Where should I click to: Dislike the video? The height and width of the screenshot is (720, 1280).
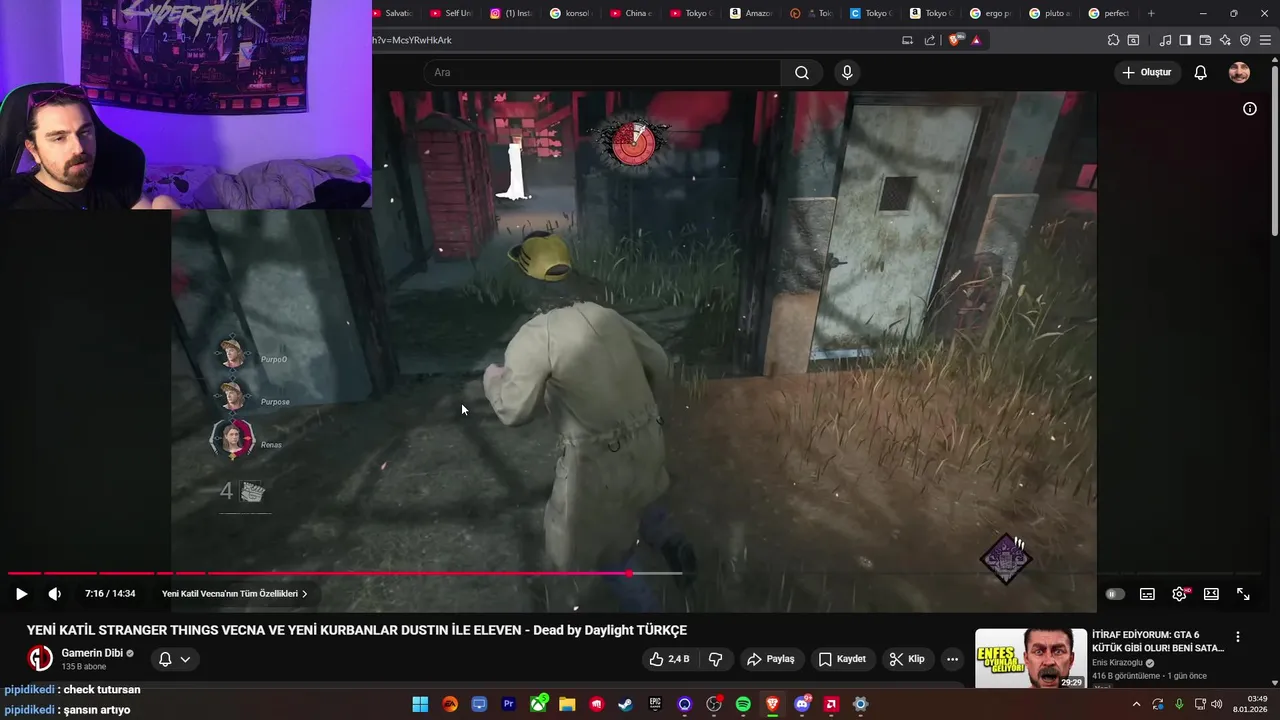(x=716, y=659)
